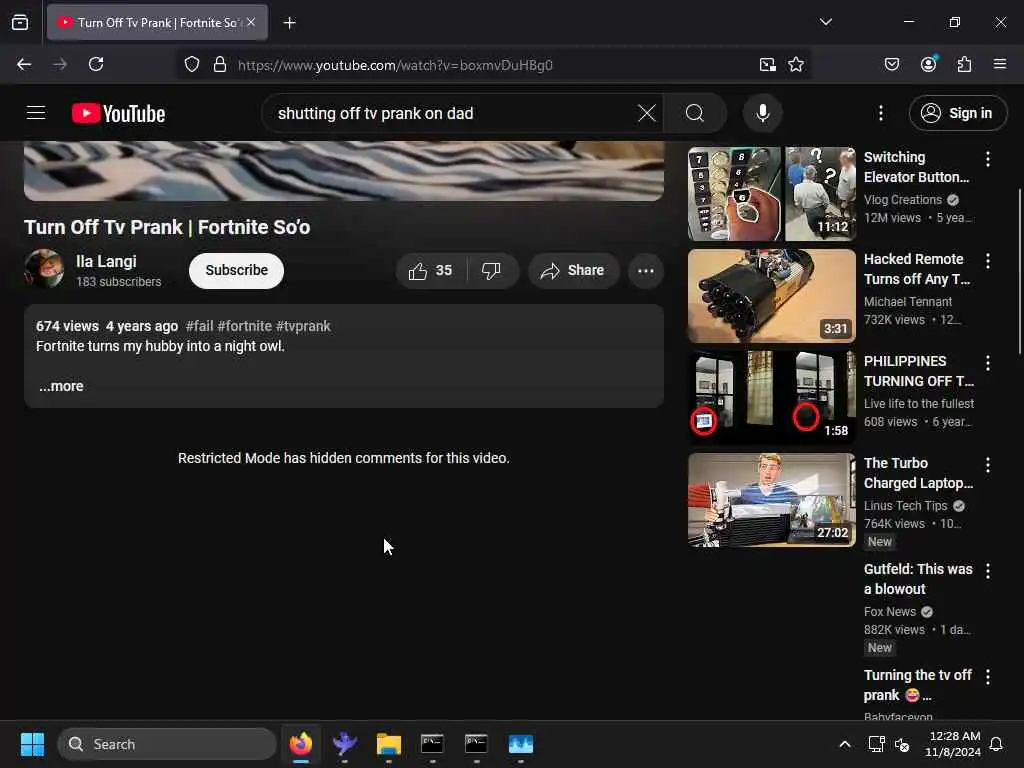List all tabs dropdown arrow
This screenshot has height=768, width=1024.
click(825, 22)
